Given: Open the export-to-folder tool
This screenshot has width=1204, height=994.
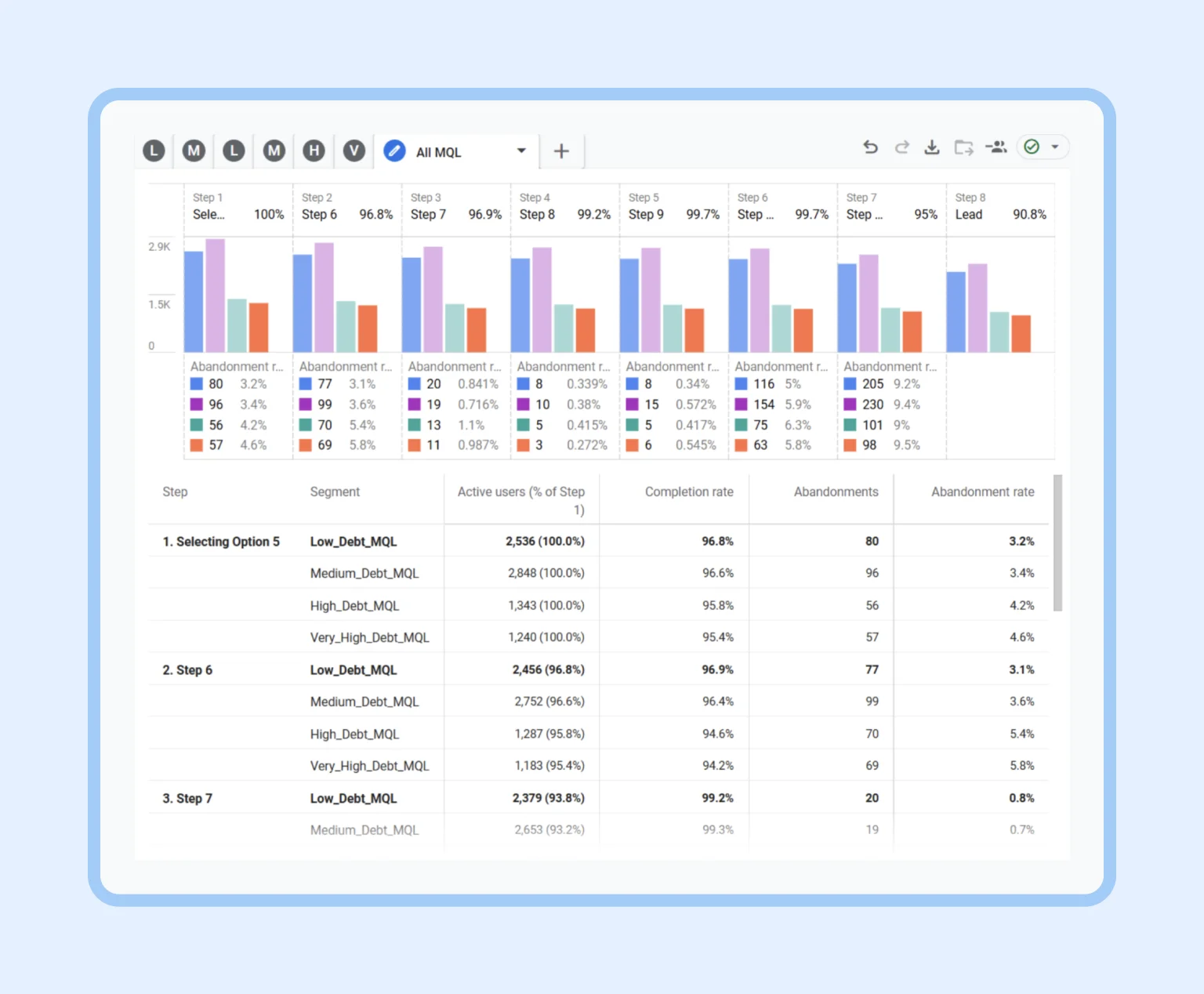Looking at the screenshot, I should coord(963,147).
